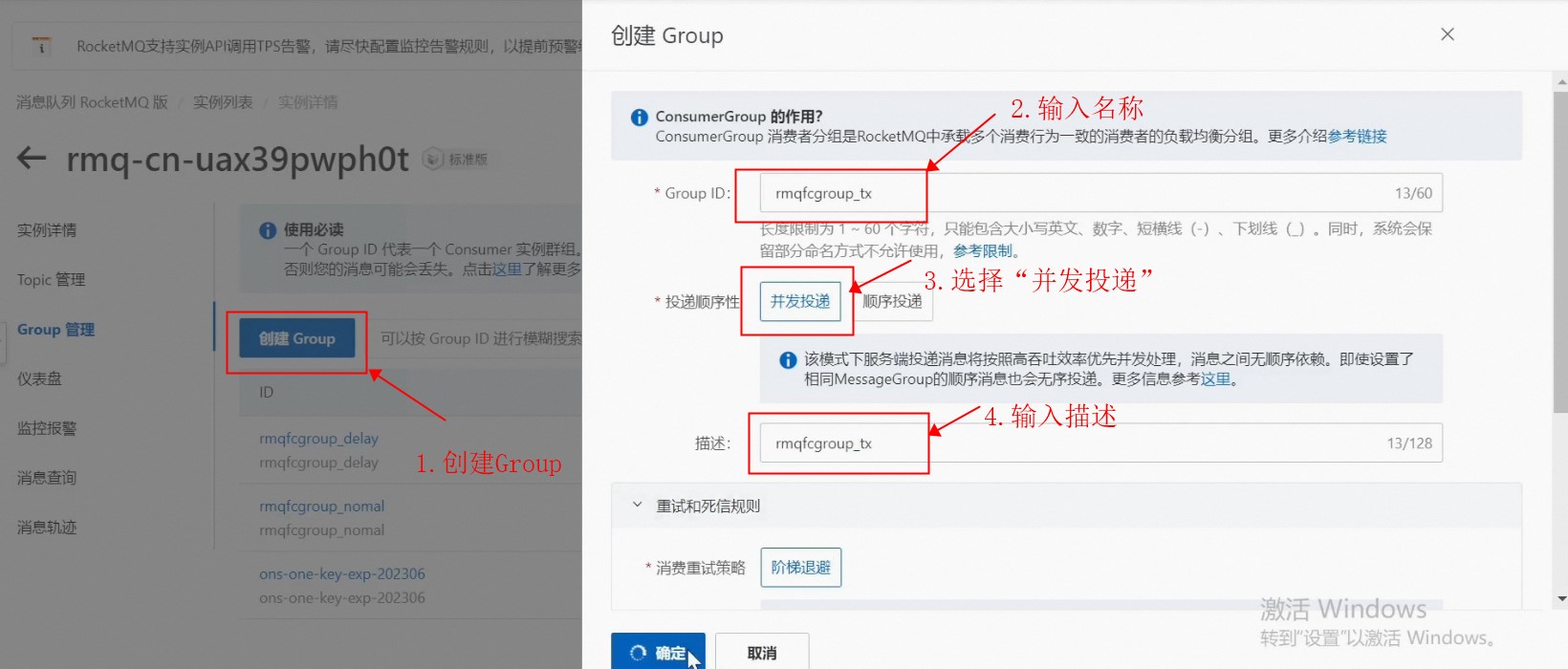Click the info icon beside 使用必读
1568x669 pixels.
269,230
